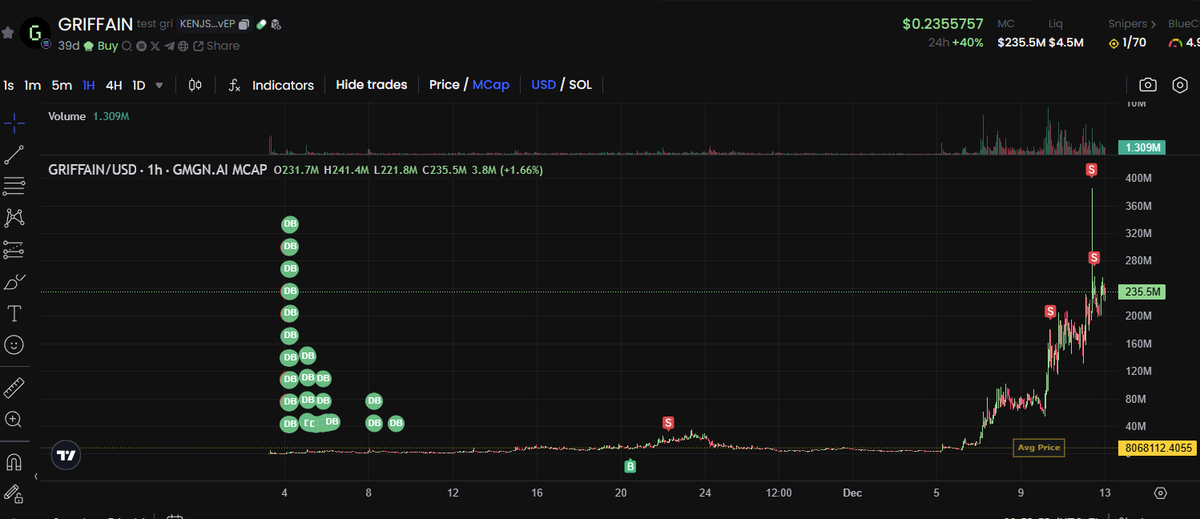1200x519 pixels.
Task: Click the Avg Price label
Action: click(x=1038, y=448)
